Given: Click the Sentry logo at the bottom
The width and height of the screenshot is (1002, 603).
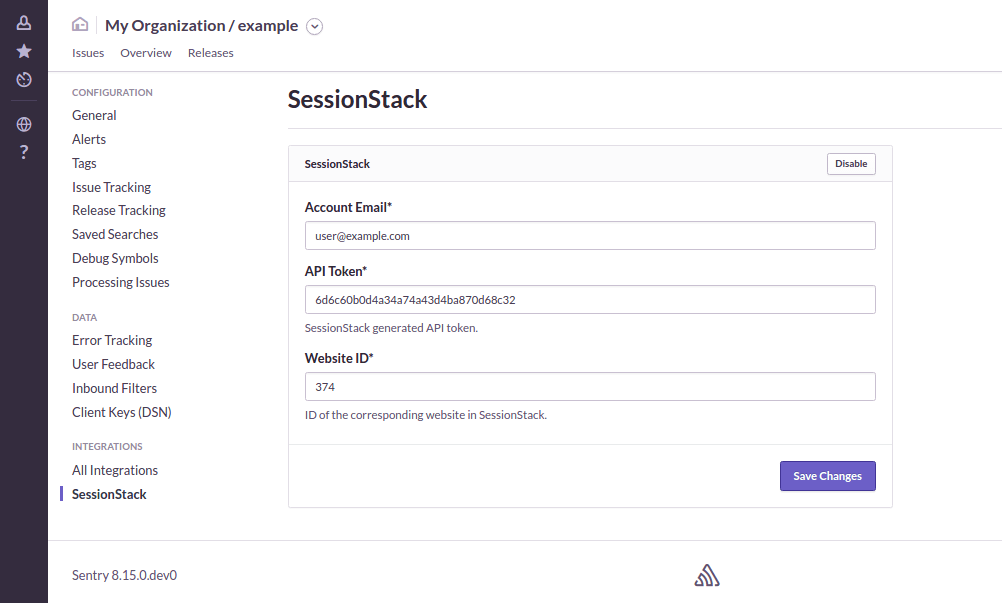Looking at the screenshot, I should point(707,574).
